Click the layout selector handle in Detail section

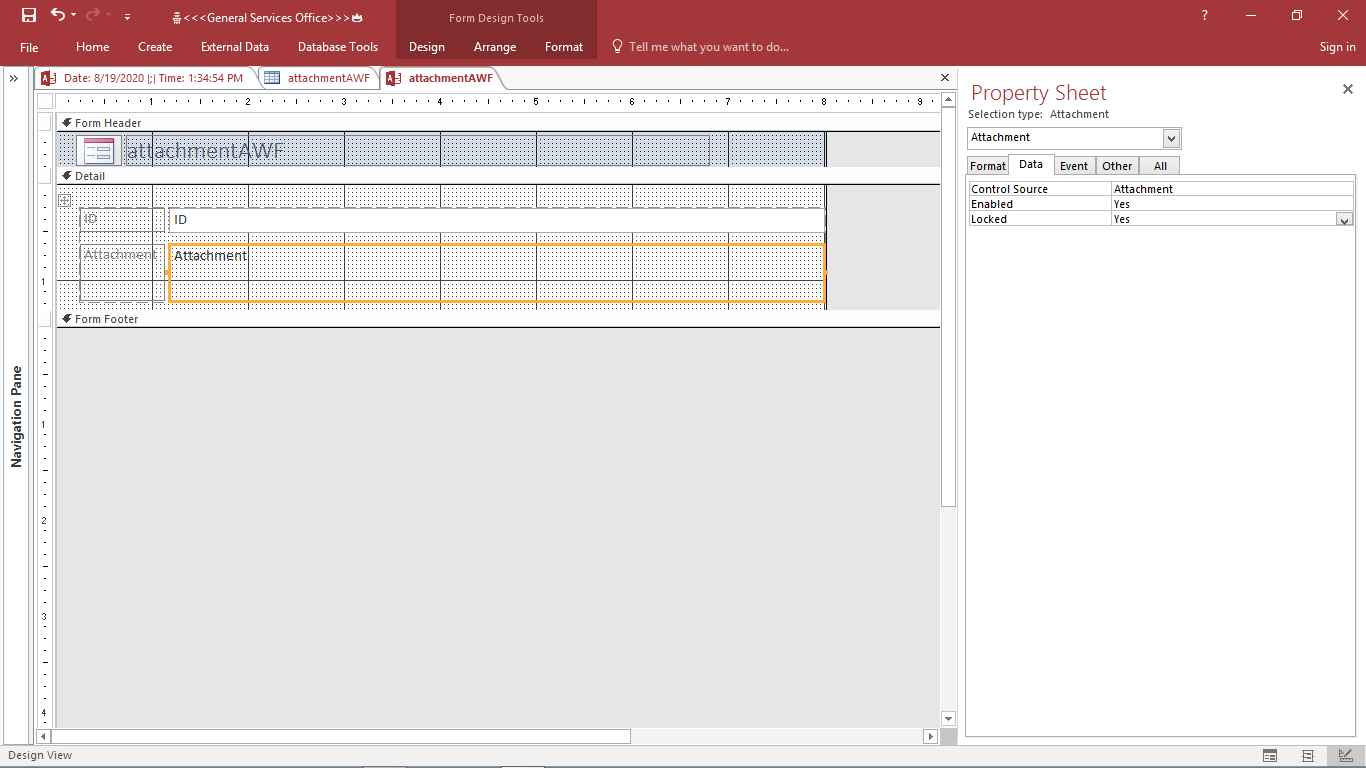pos(65,200)
